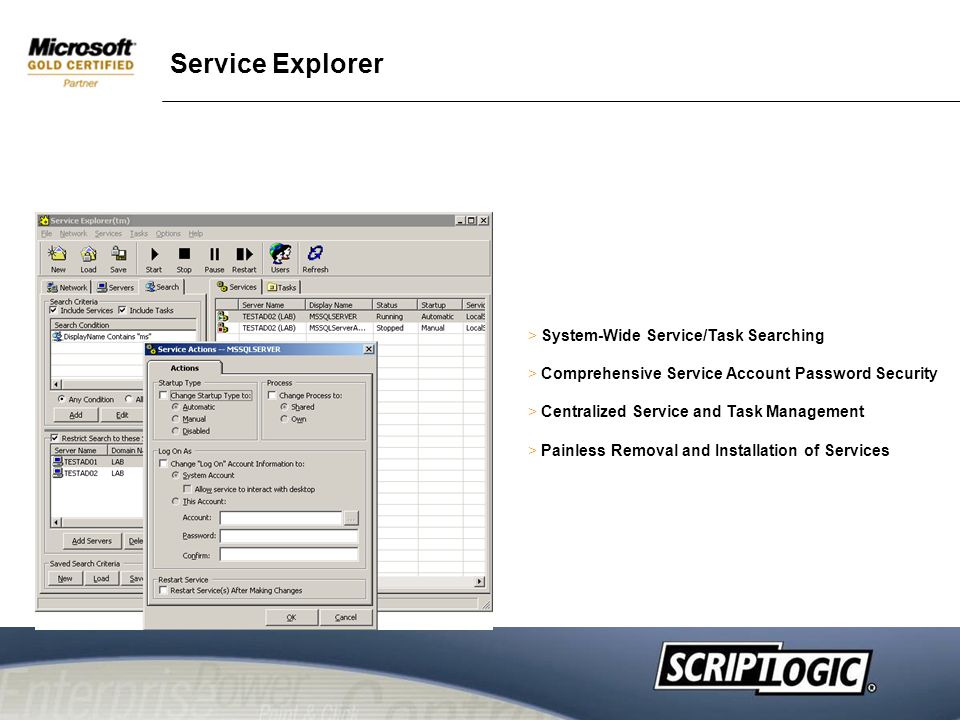Viewport: 960px width, 720px height.
Task: Select Own process radio button
Action: [284, 419]
